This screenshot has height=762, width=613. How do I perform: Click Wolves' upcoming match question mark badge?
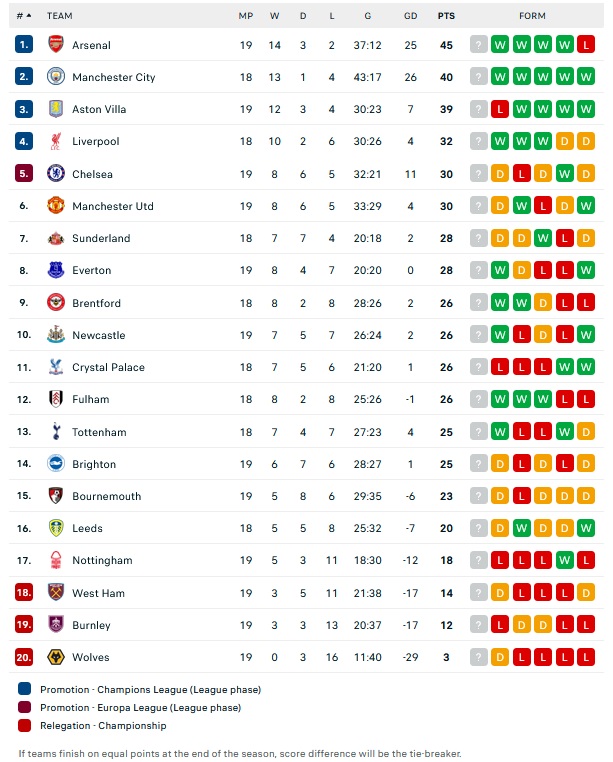click(x=479, y=657)
